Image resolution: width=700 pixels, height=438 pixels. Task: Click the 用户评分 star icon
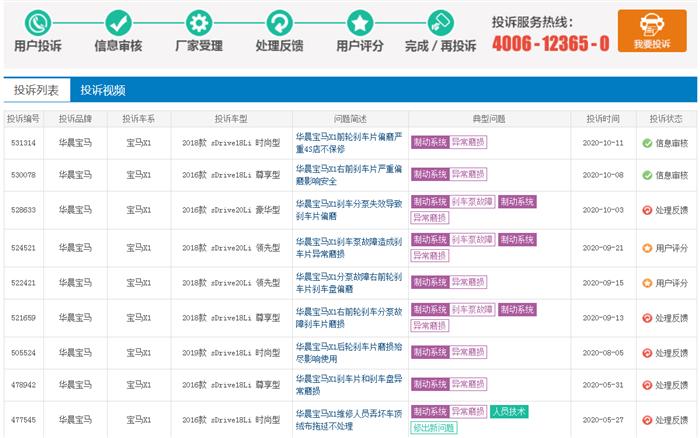point(360,23)
